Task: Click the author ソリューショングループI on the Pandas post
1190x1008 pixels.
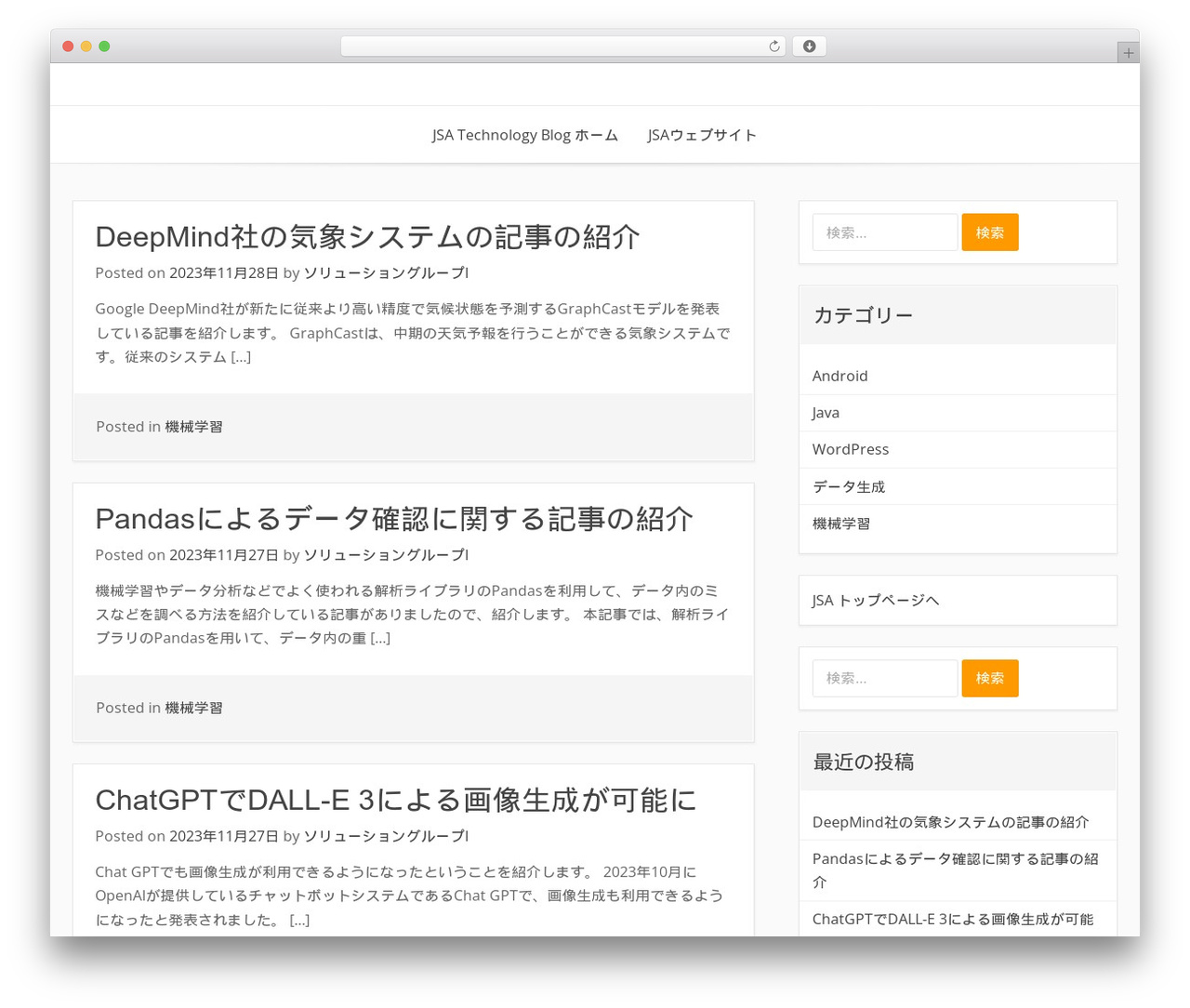Action: [386, 554]
